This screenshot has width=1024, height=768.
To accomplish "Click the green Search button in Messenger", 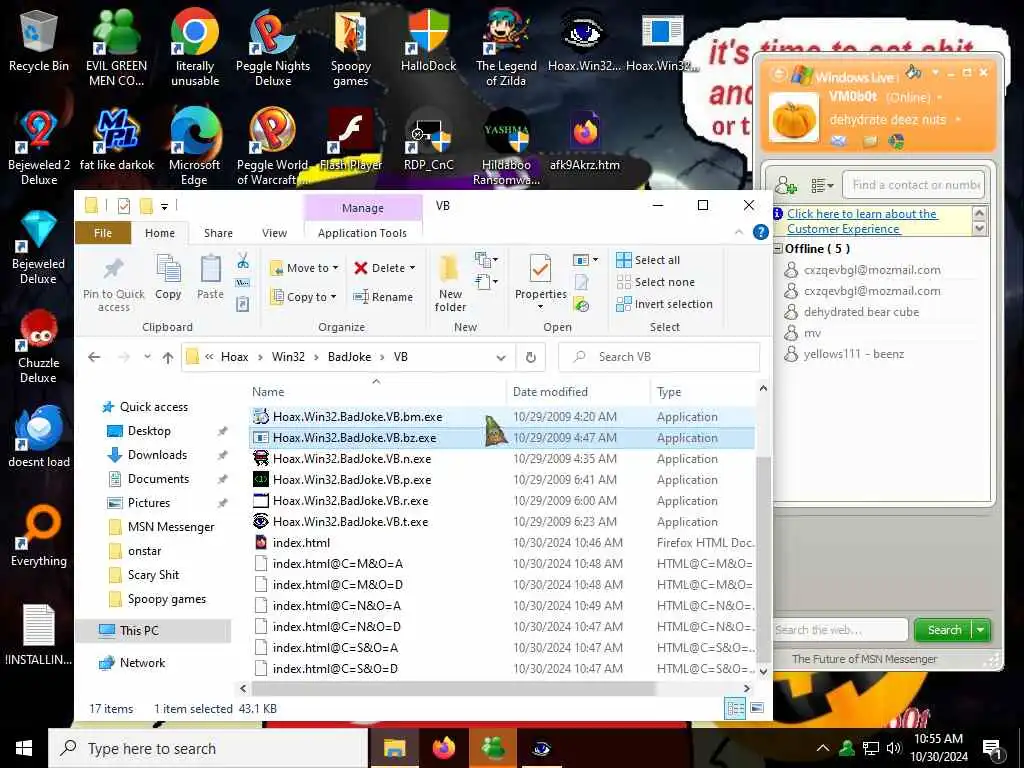I will point(944,630).
